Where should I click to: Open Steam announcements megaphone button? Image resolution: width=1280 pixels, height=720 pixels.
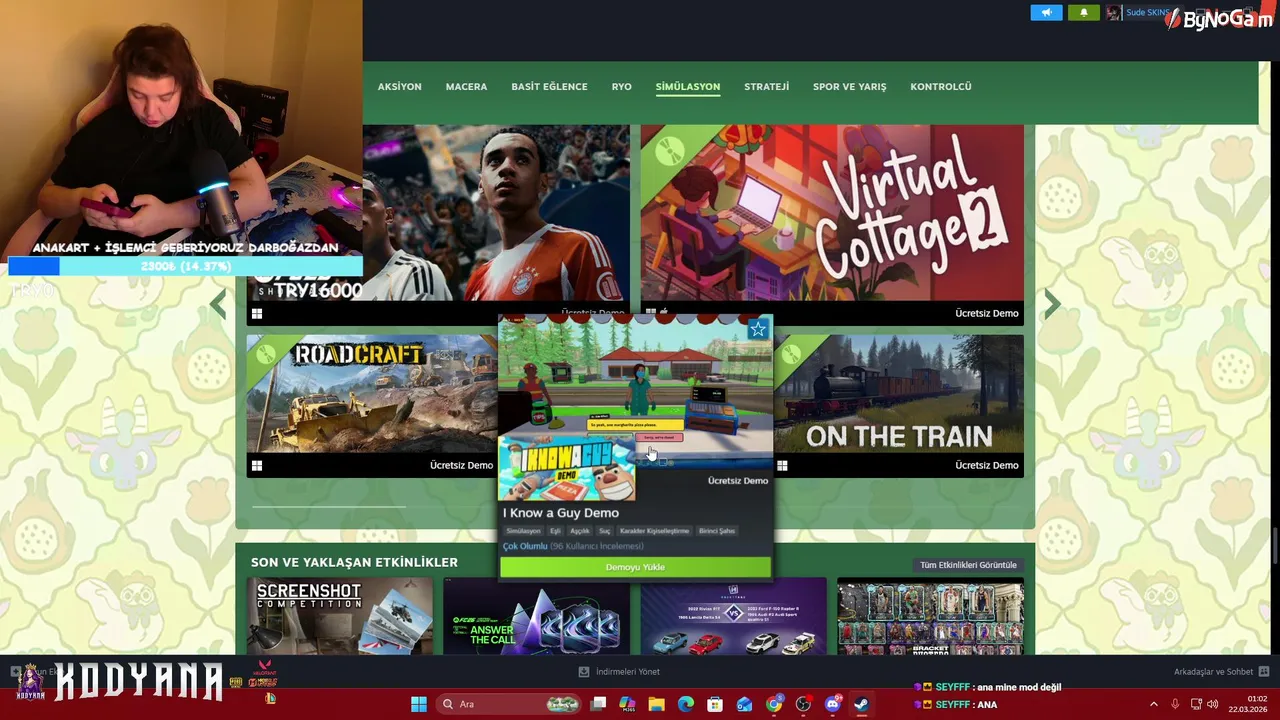pos(1046,13)
